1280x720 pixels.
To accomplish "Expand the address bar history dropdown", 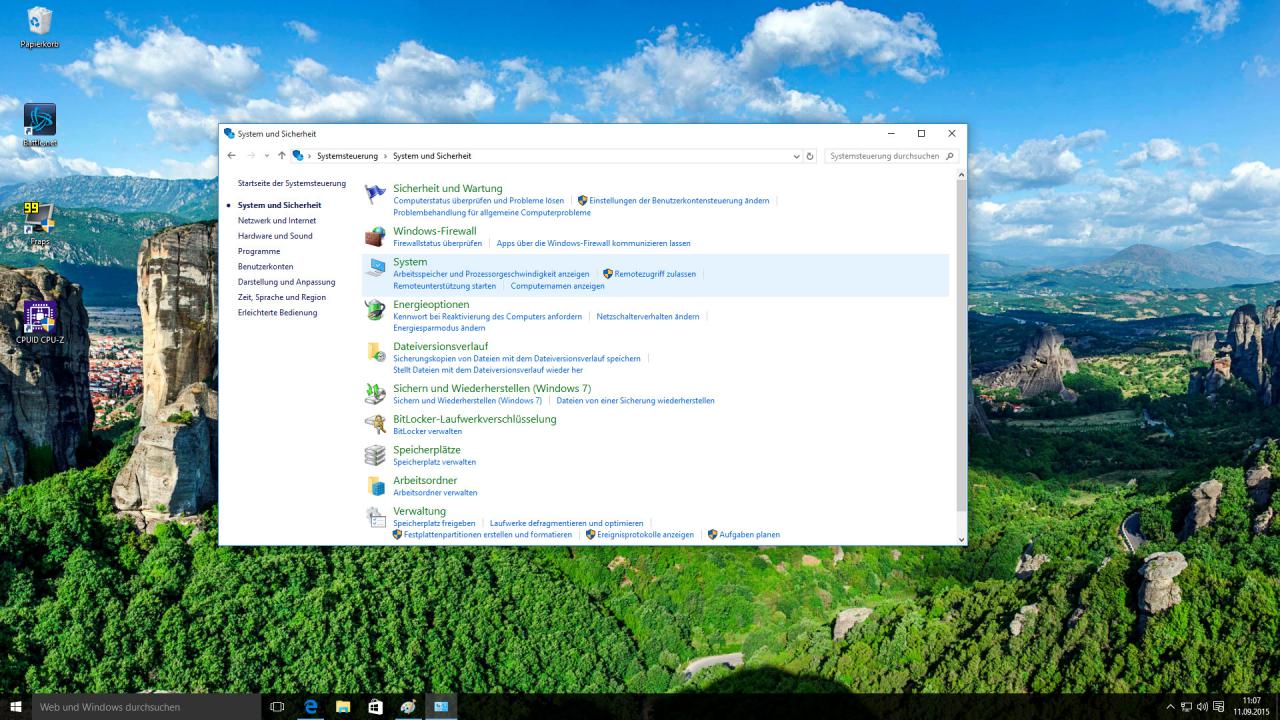I will [x=796, y=156].
